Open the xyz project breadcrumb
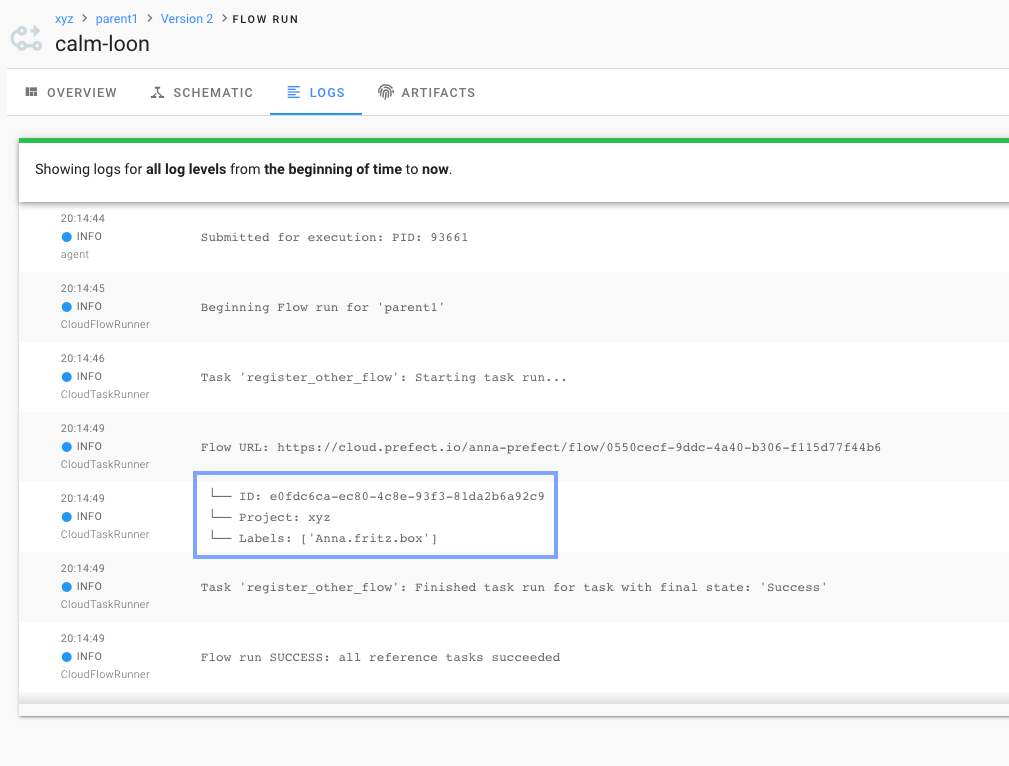 64,18
